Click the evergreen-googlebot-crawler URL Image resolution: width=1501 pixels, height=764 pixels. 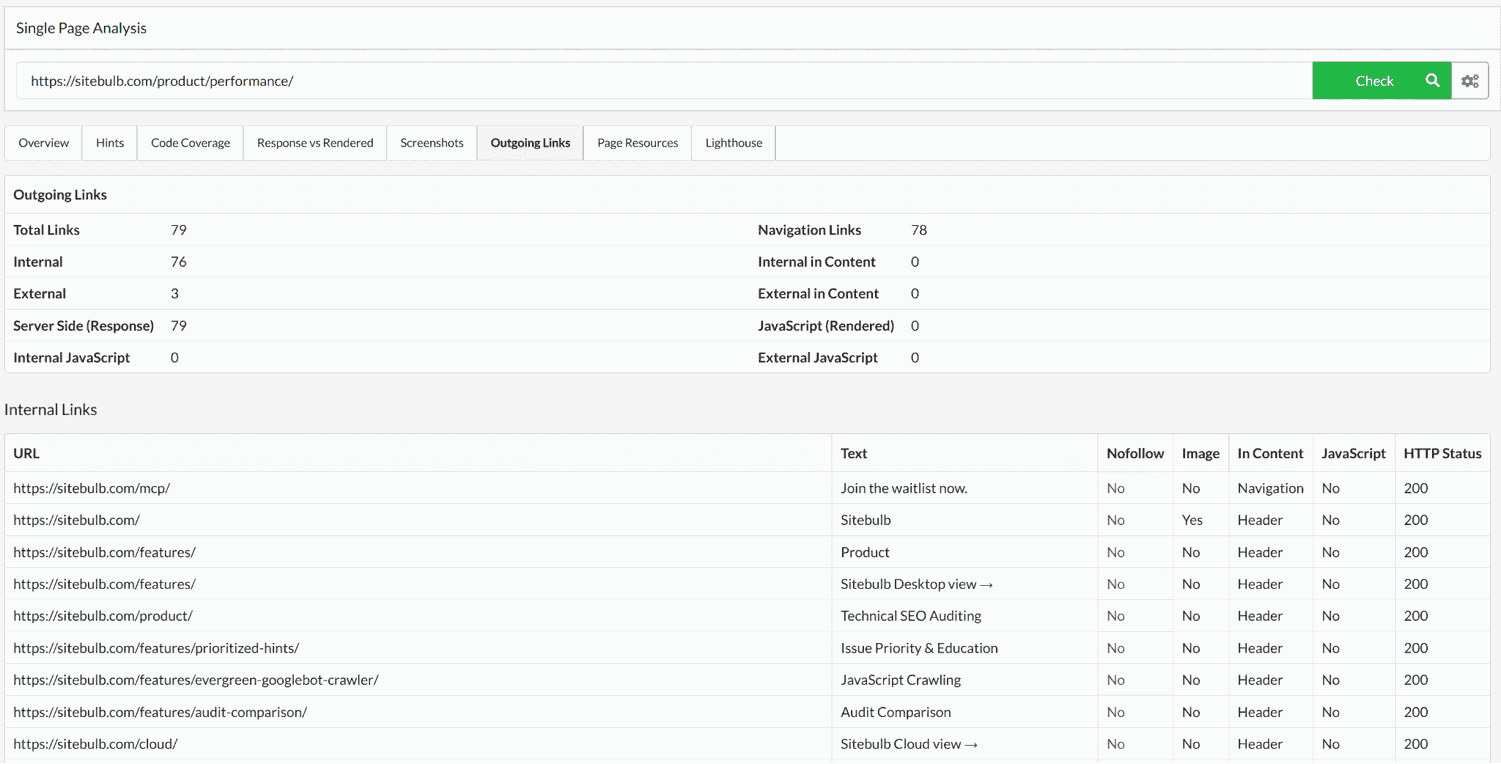click(196, 680)
